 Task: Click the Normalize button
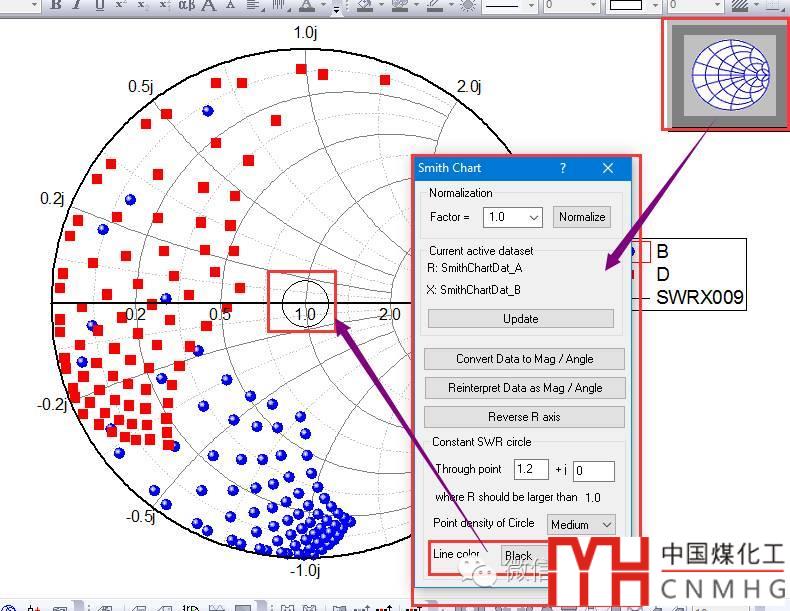(581, 217)
